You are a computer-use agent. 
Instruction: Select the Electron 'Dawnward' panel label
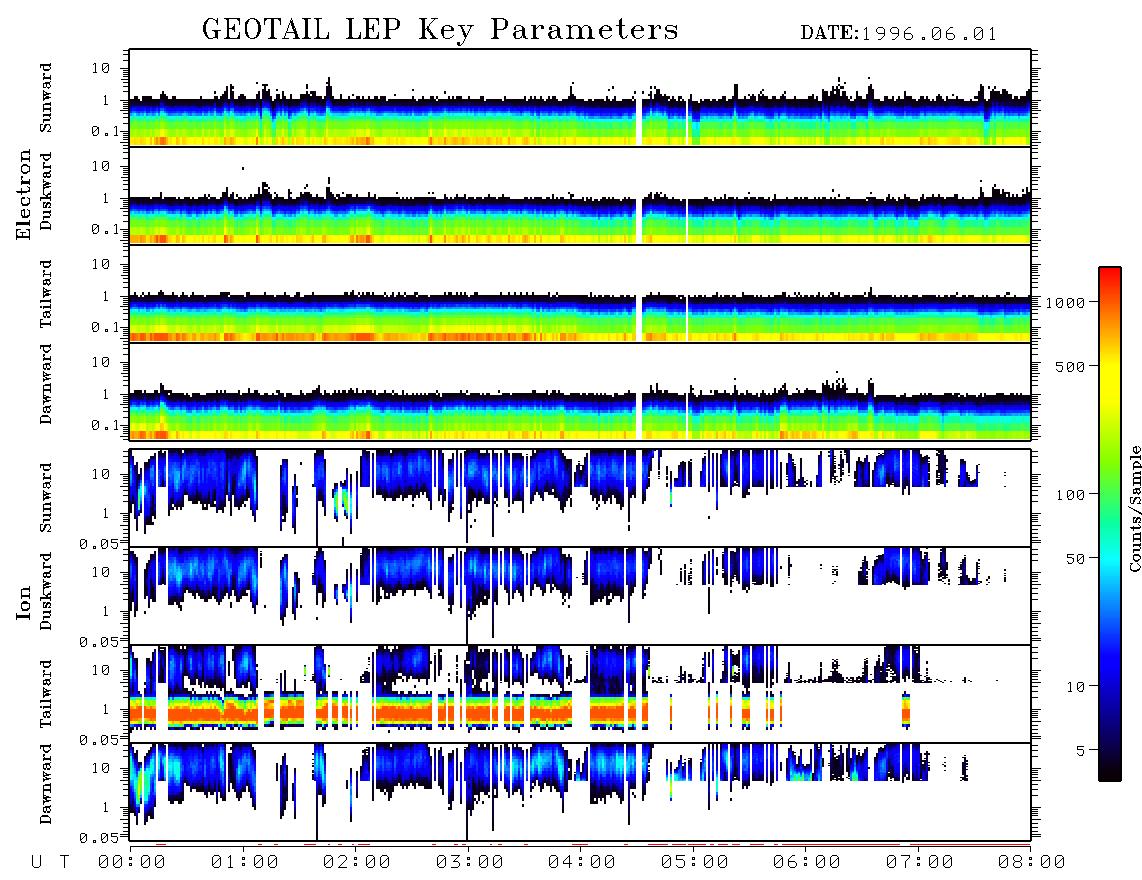coord(46,385)
